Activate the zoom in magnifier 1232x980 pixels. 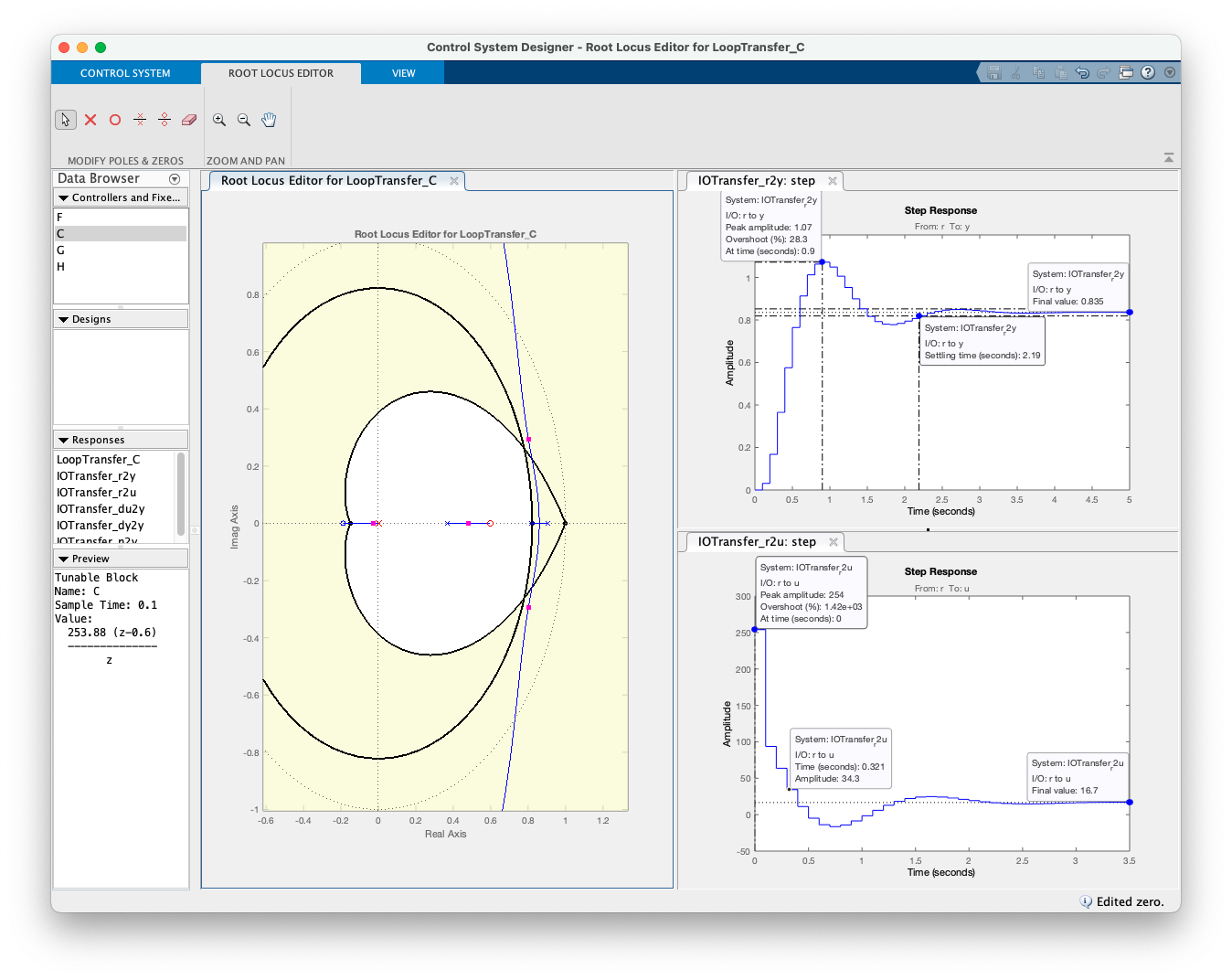219,120
